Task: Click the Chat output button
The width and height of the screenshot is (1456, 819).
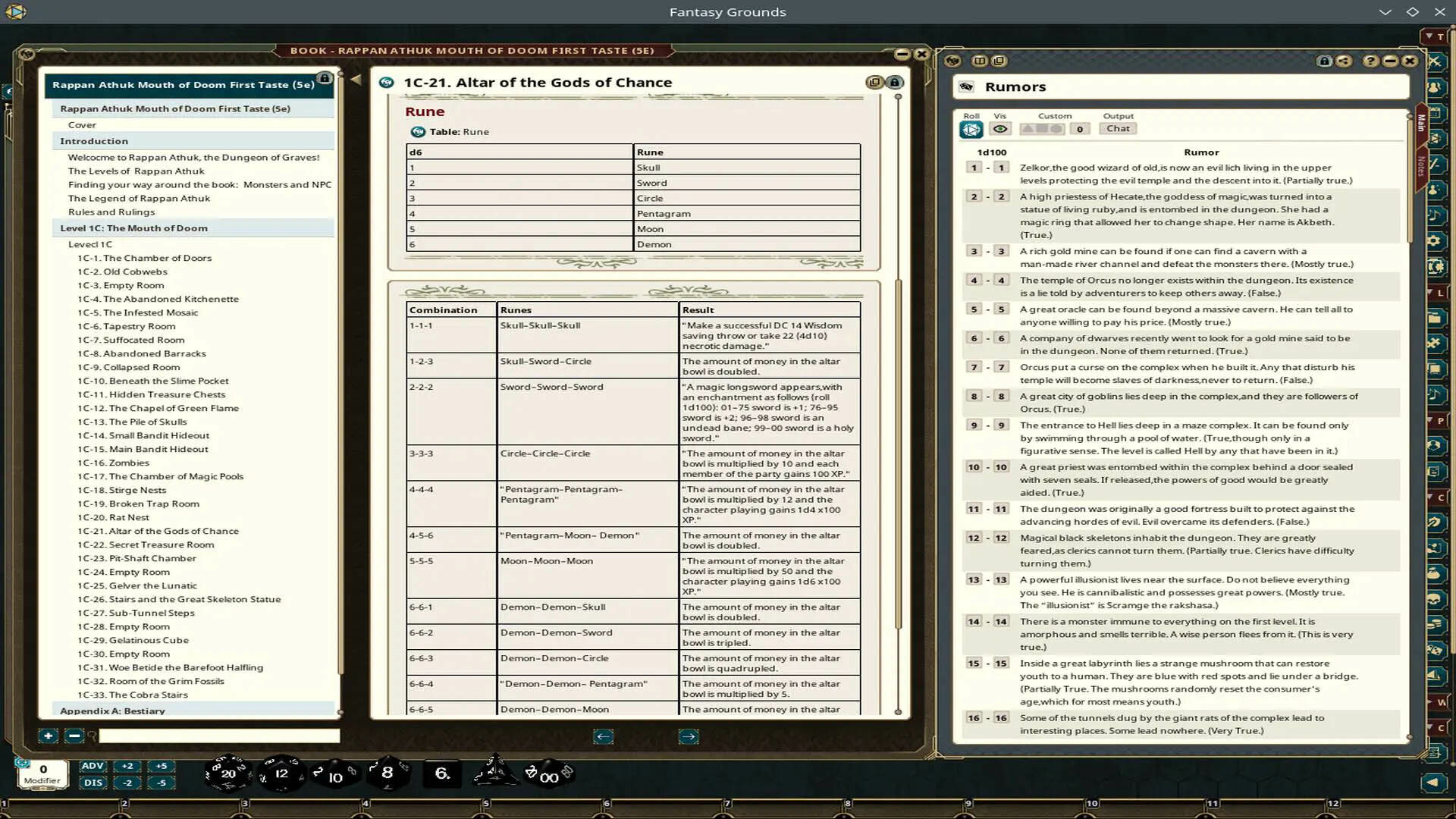Action: pos(1118,128)
